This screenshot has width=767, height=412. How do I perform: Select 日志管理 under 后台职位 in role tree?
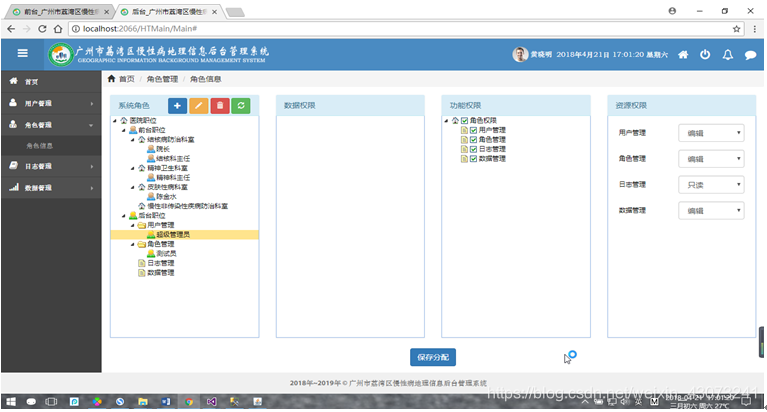[x=161, y=263]
